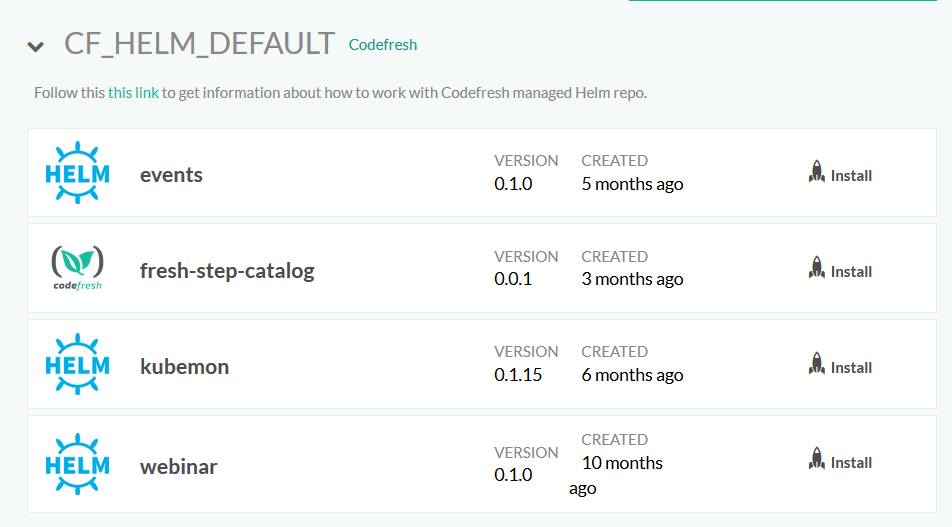The width and height of the screenshot is (952, 527).
Task: Click the Helm logo for webinar chart
Action: click(78, 464)
